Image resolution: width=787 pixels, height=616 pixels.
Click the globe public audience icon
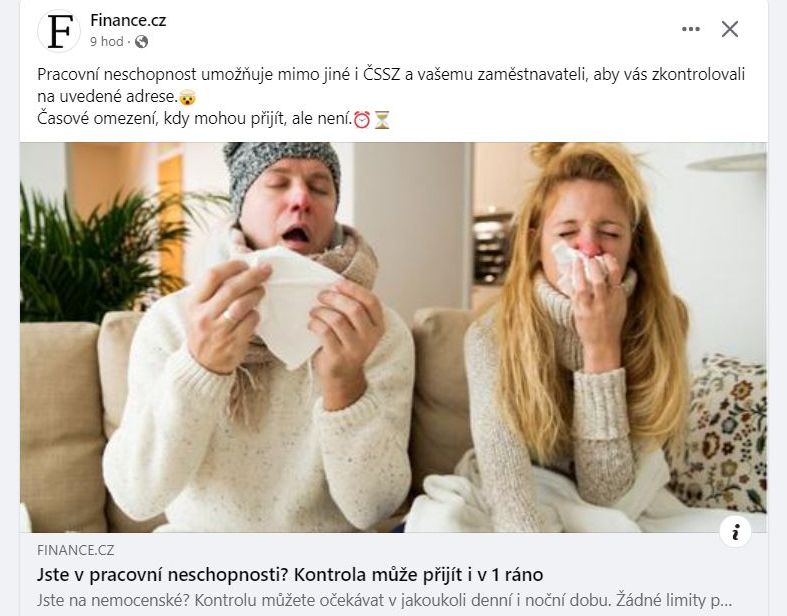(x=142, y=42)
